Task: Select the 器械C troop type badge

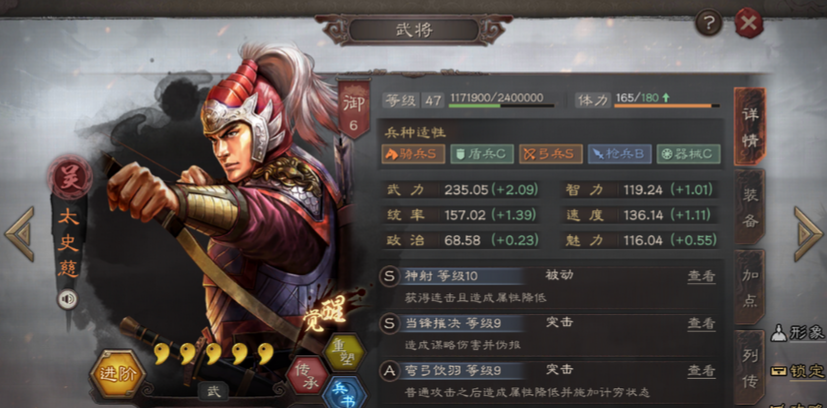Action: click(688, 154)
